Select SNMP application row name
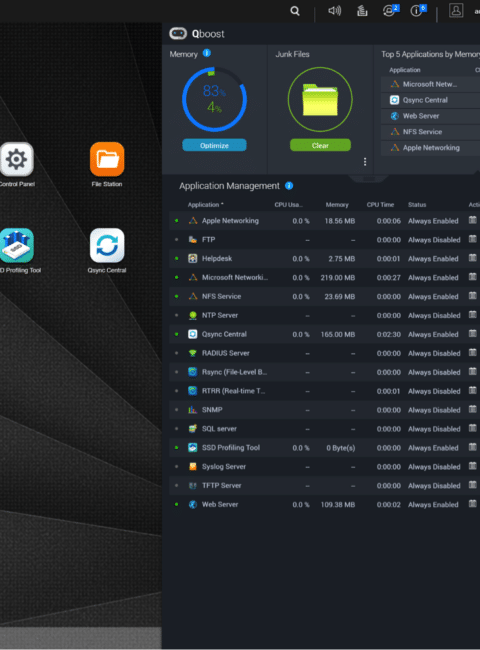This screenshot has width=480, height=650. point(212,410)
